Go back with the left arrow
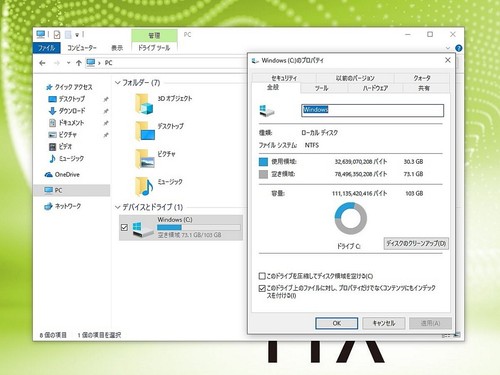500x375 pixels. [x=42, y=63]
